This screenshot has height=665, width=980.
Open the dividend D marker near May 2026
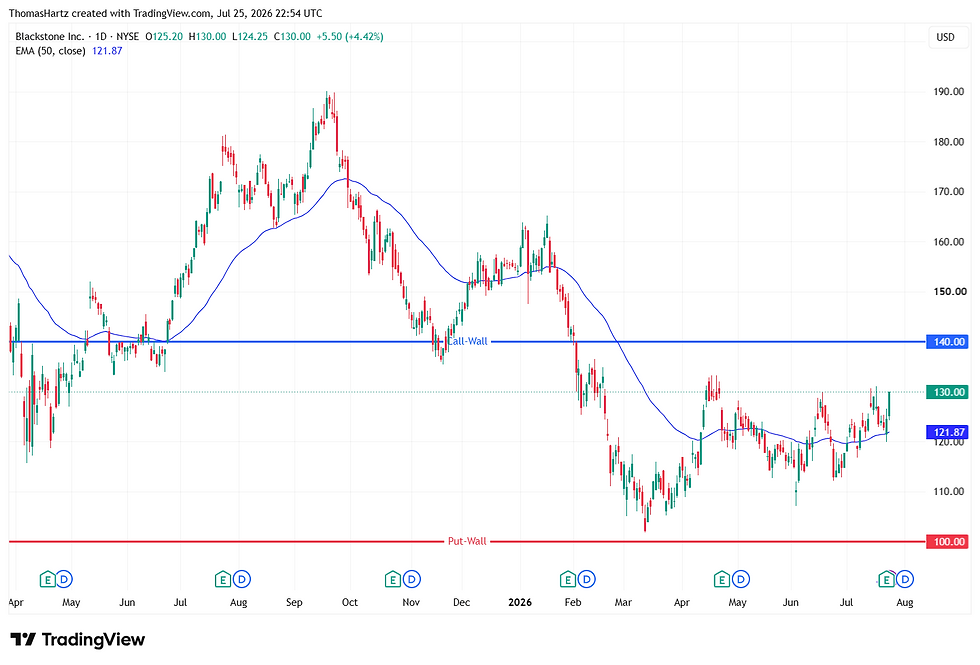click(x=741, y=579)
